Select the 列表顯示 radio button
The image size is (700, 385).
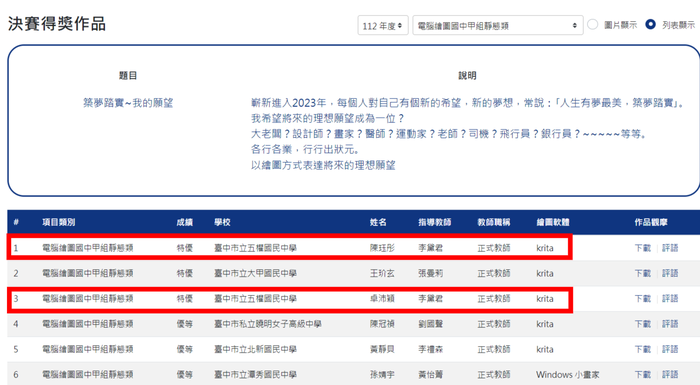pos(650,25)
